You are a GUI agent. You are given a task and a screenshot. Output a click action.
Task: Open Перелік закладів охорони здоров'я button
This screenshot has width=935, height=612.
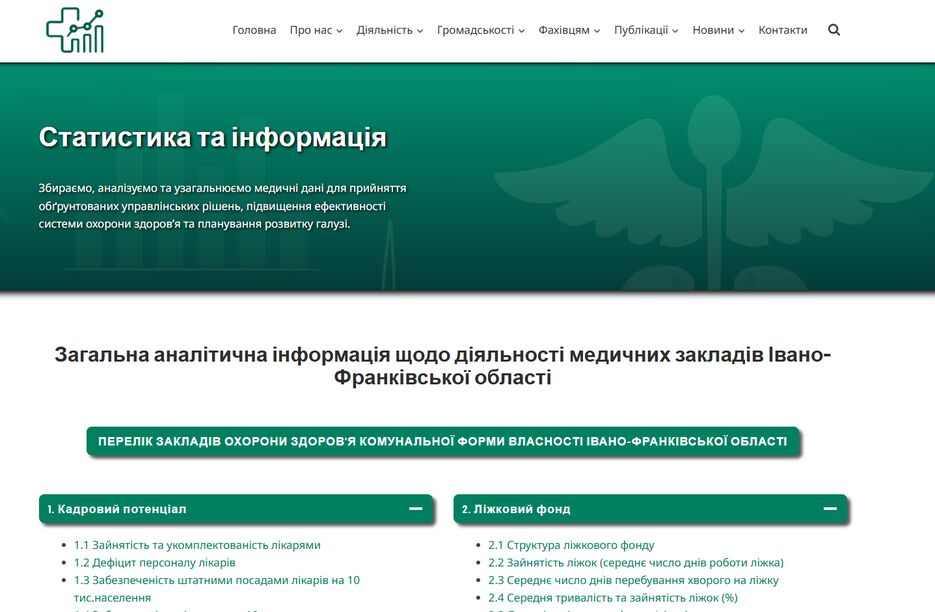click(442, 441)
